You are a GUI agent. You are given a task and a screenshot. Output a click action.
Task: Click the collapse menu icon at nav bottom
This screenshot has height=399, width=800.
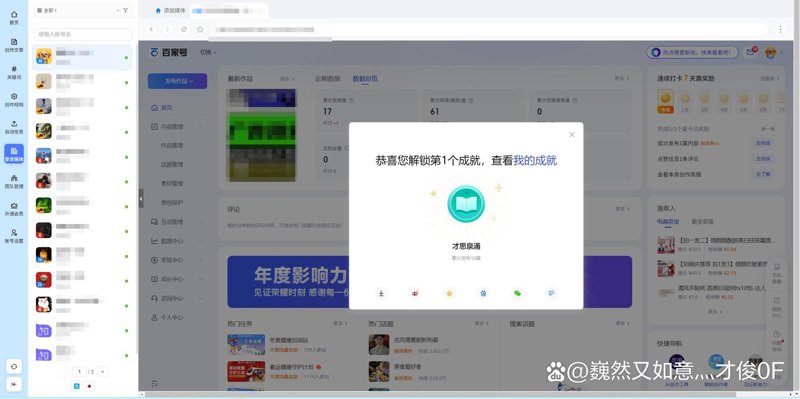(155, 383)
